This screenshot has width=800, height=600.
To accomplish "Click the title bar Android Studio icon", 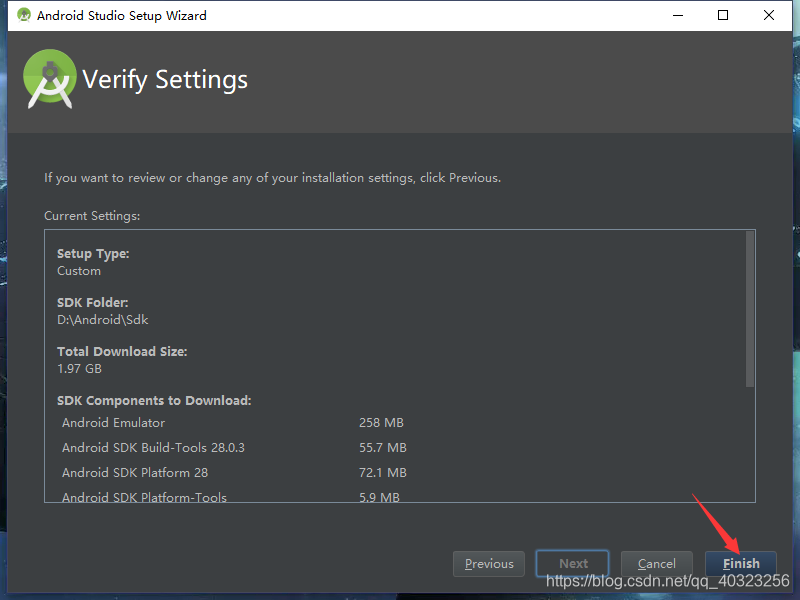I will (x=23, y=15).
